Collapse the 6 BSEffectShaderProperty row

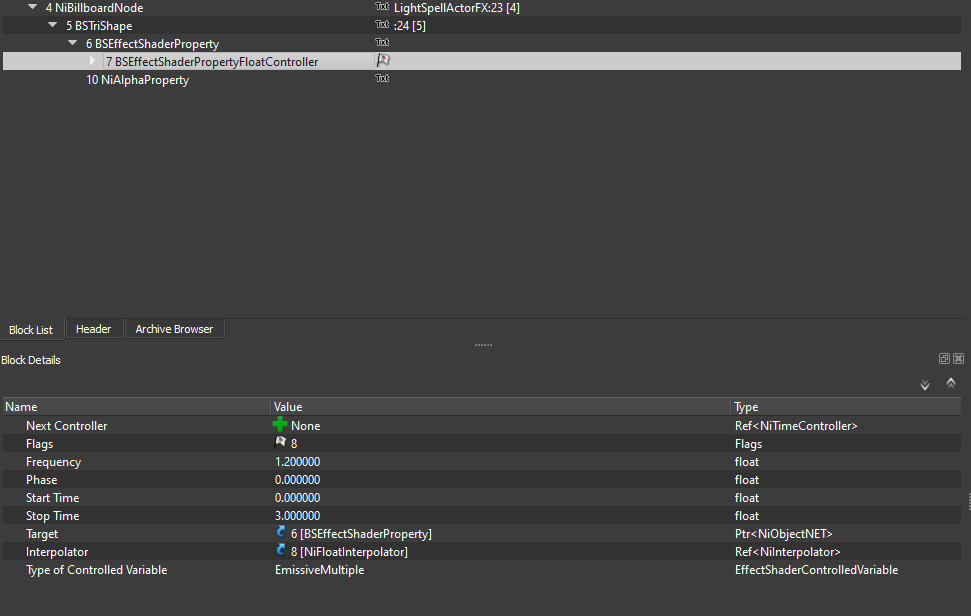(72, 43)
